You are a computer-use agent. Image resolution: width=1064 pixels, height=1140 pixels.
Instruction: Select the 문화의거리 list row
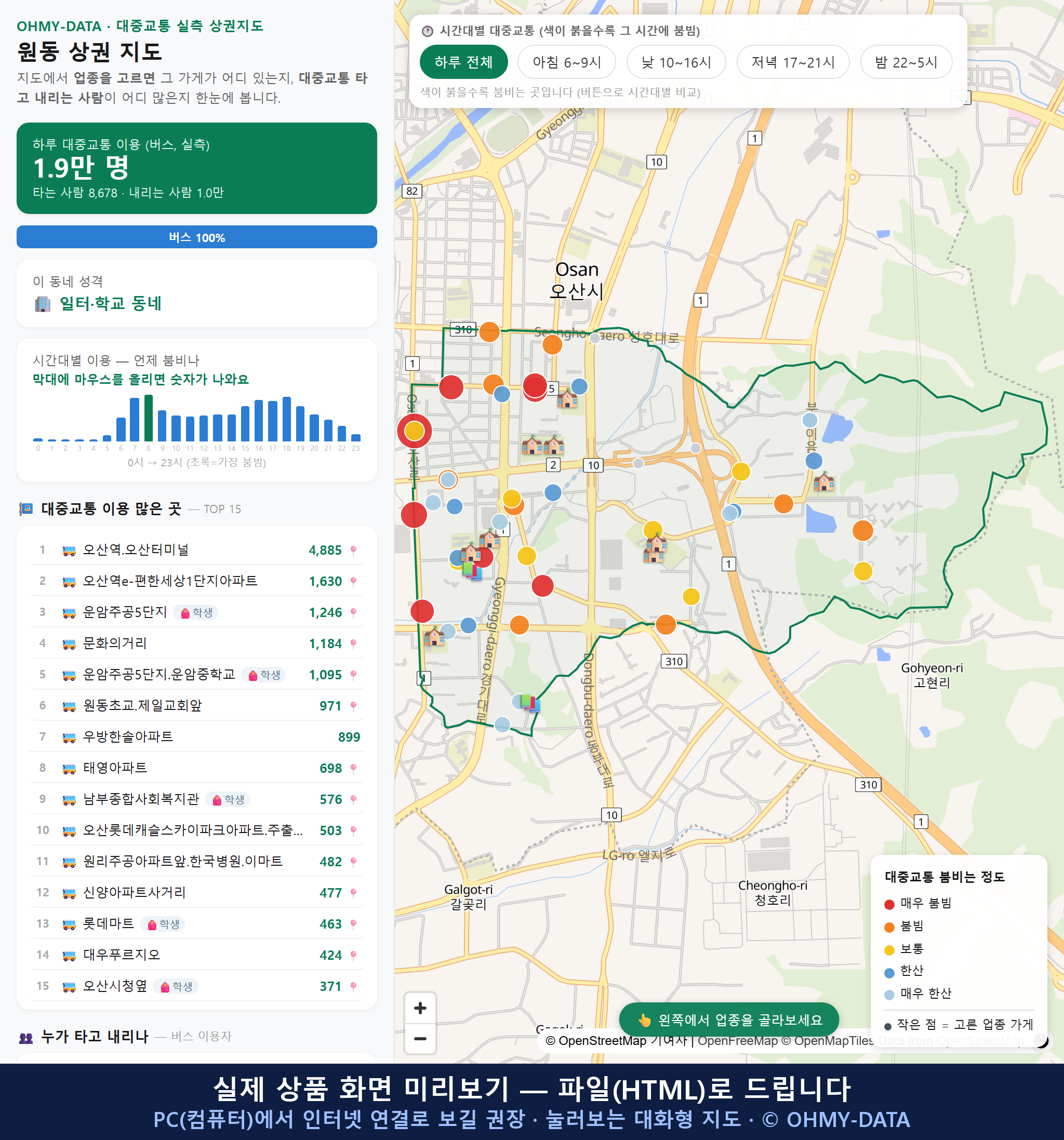coord(197,644)
